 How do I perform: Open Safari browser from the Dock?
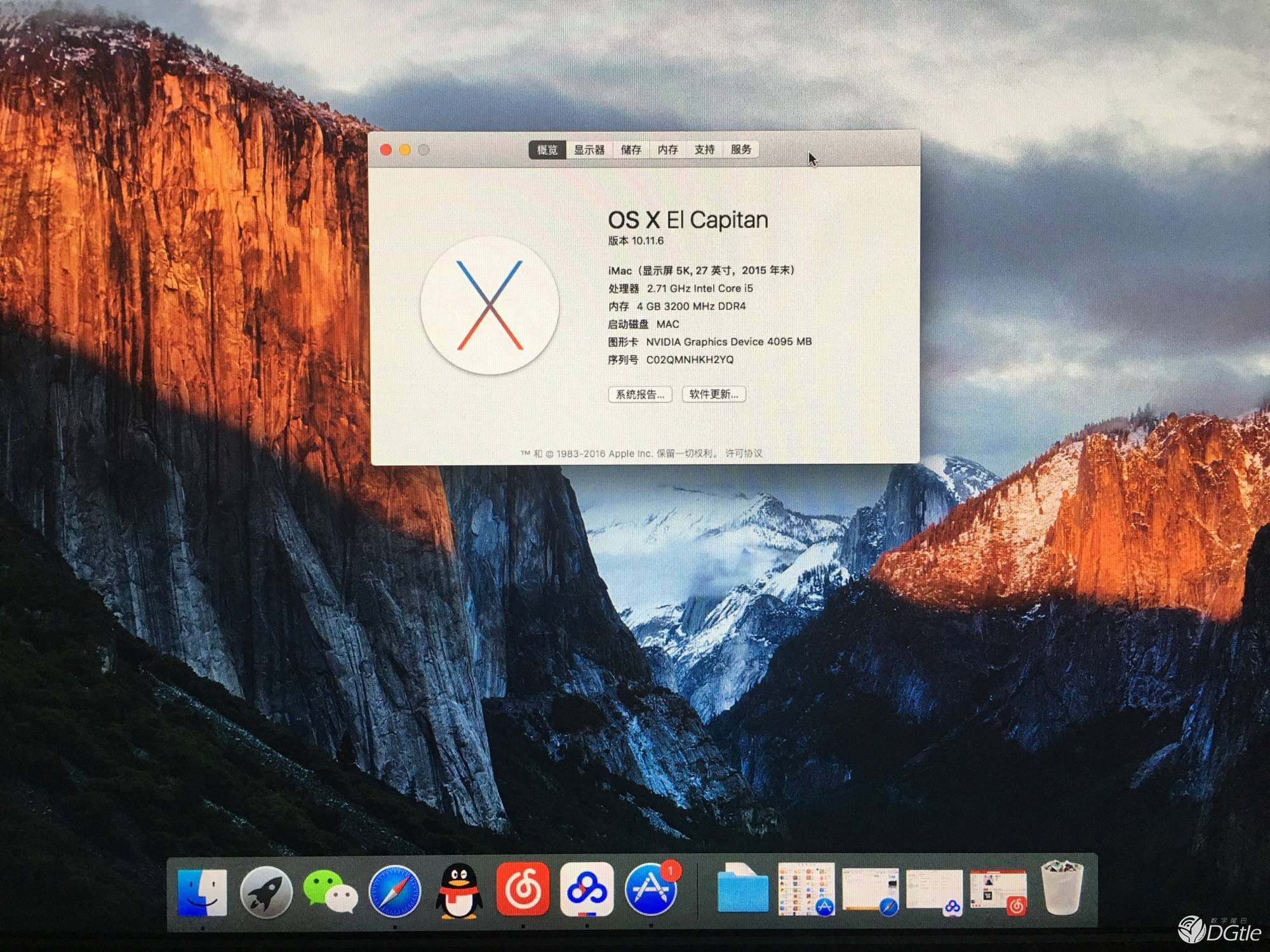[394, 892]
